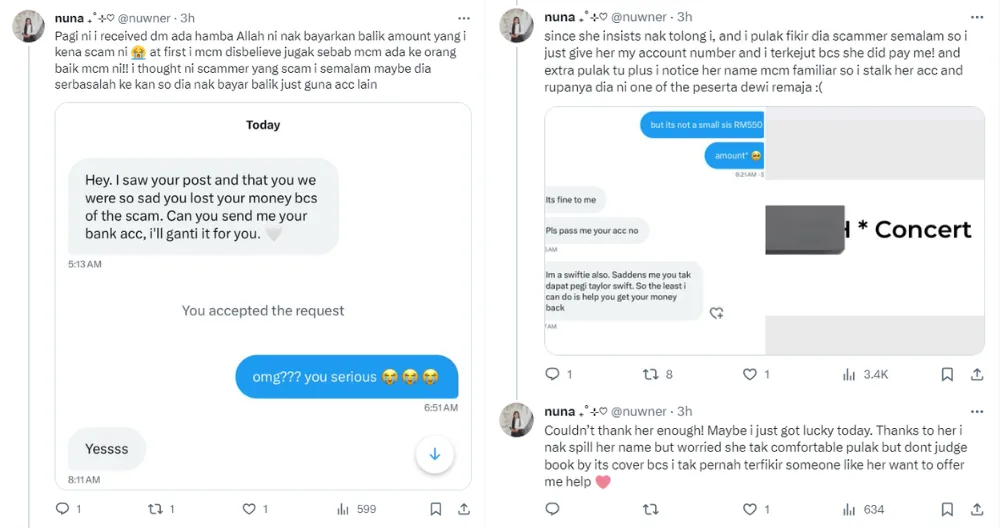Click scroll-down arrow button in chat screenshot
1000x530 pixels.
[x=435, y=454]
